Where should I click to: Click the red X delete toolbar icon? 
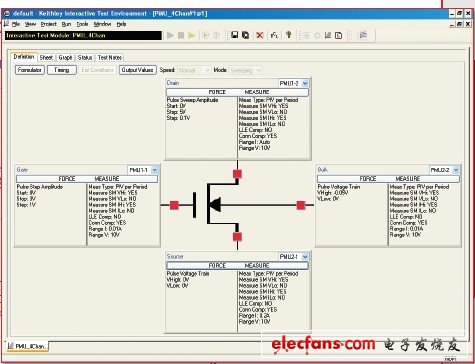pos(260,35)
